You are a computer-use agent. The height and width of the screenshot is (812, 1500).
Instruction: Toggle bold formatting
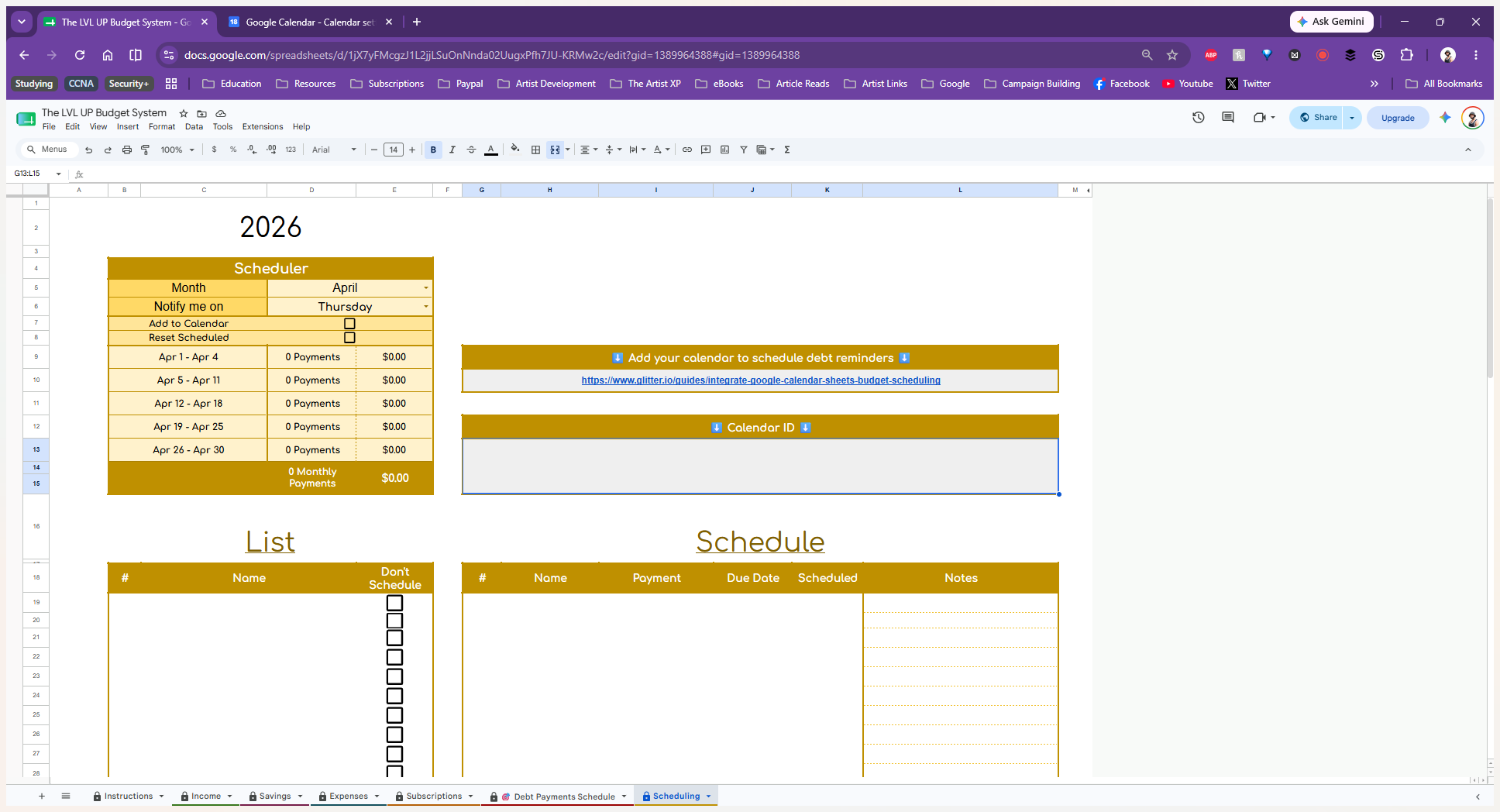coord(433,150)
